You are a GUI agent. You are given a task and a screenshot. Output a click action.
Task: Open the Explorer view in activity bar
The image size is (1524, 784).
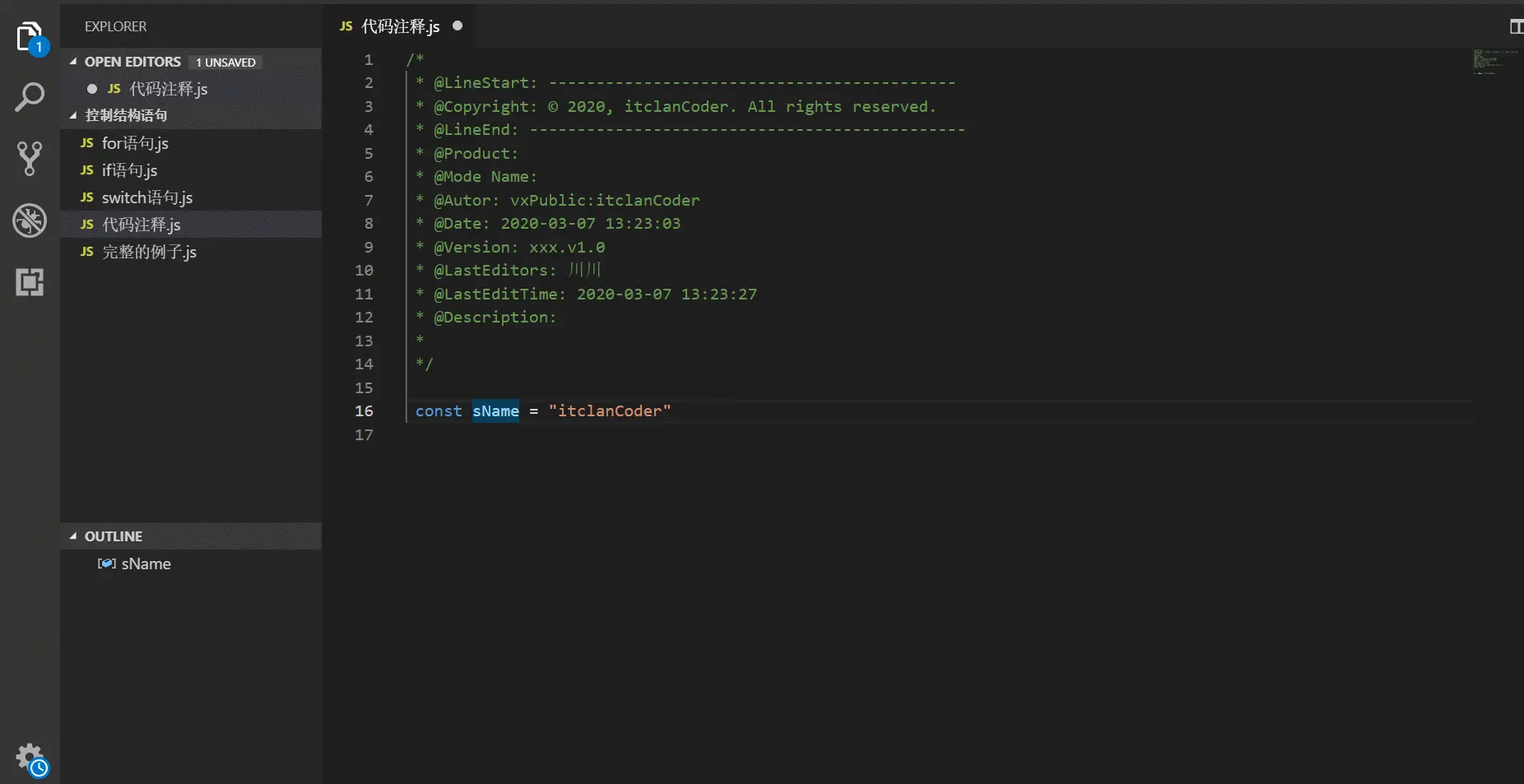pos(30,38)
